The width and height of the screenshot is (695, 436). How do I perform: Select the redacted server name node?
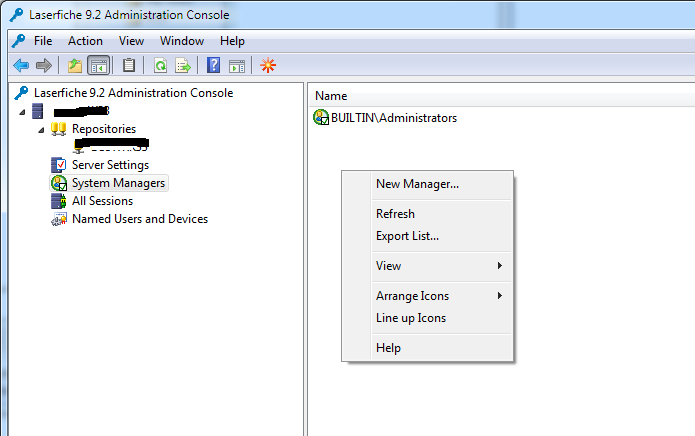point(81,111)
